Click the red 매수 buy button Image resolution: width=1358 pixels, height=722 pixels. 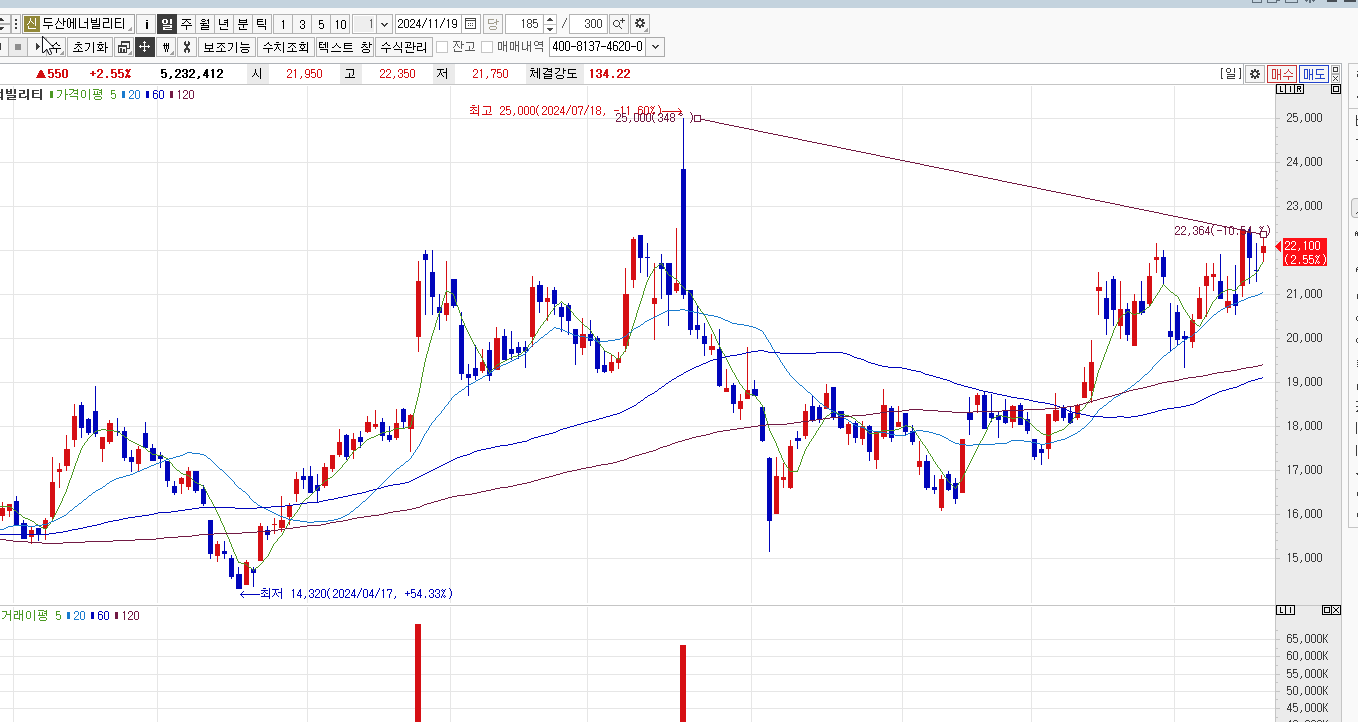(x=1281, y=74)
